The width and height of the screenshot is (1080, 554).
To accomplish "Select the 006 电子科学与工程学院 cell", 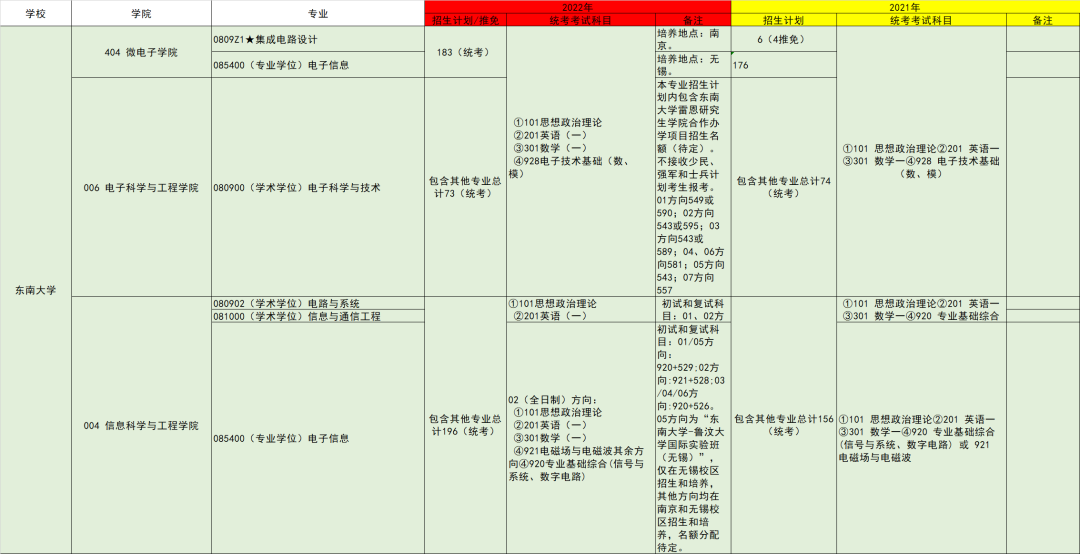I will tap(141, 187).
